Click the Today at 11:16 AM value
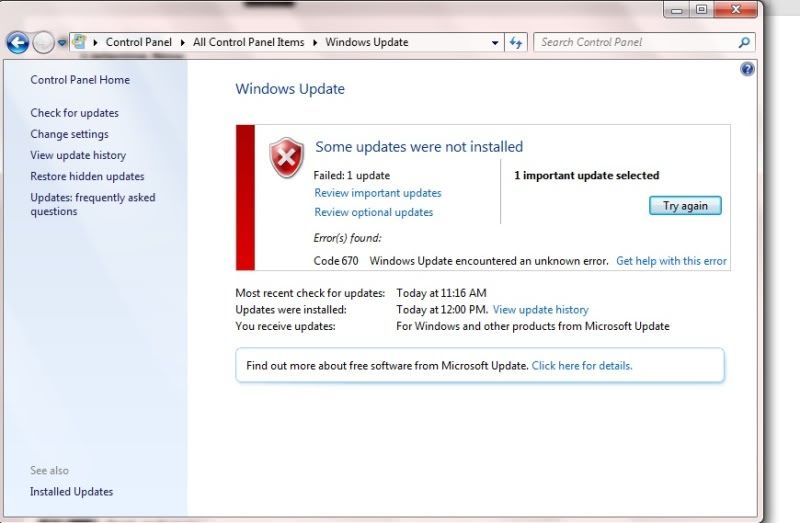The image size is (800, 523). (441, 293)
